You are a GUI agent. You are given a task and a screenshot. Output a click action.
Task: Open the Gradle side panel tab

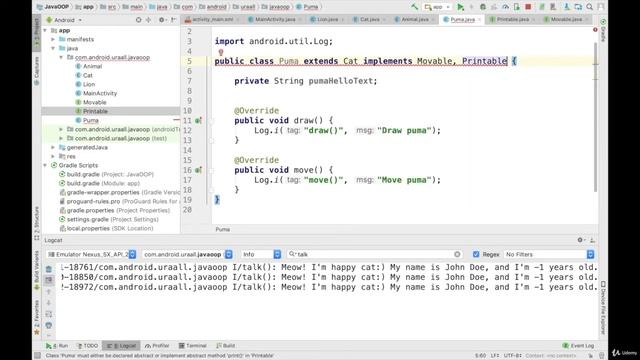(x=603, y=31)
